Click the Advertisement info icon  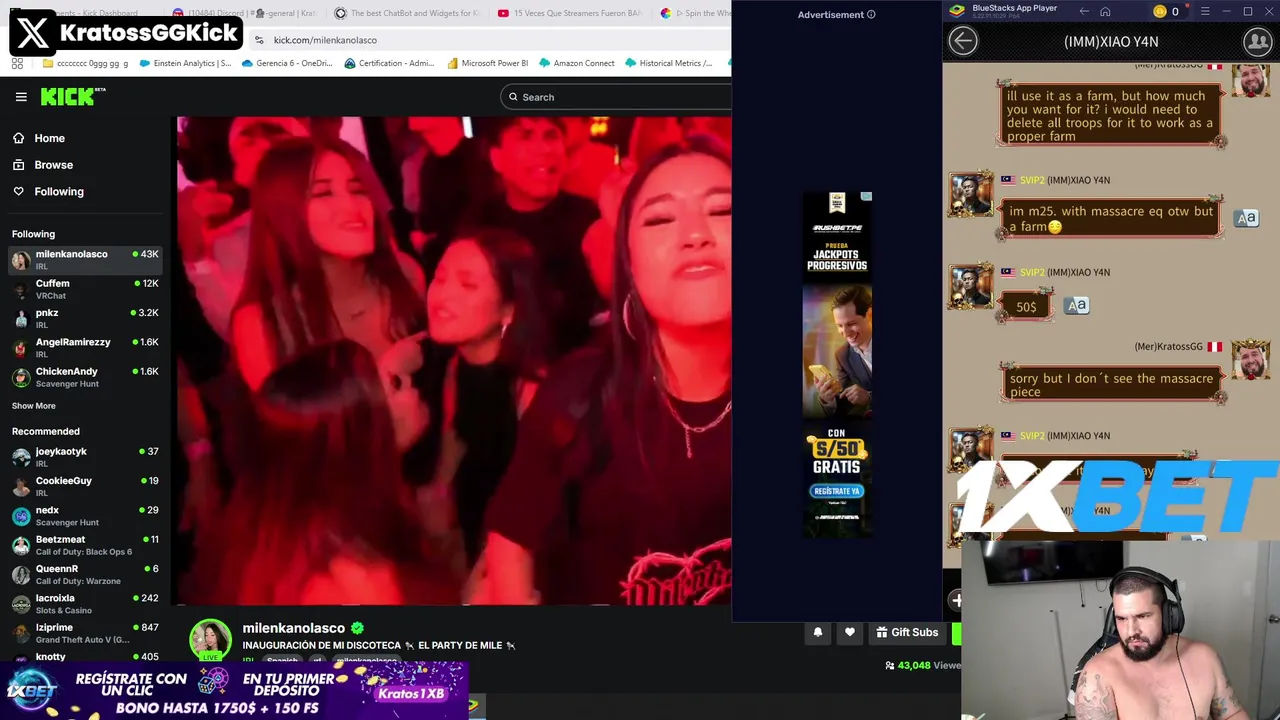pyautogui.click(x=871, y=15)
